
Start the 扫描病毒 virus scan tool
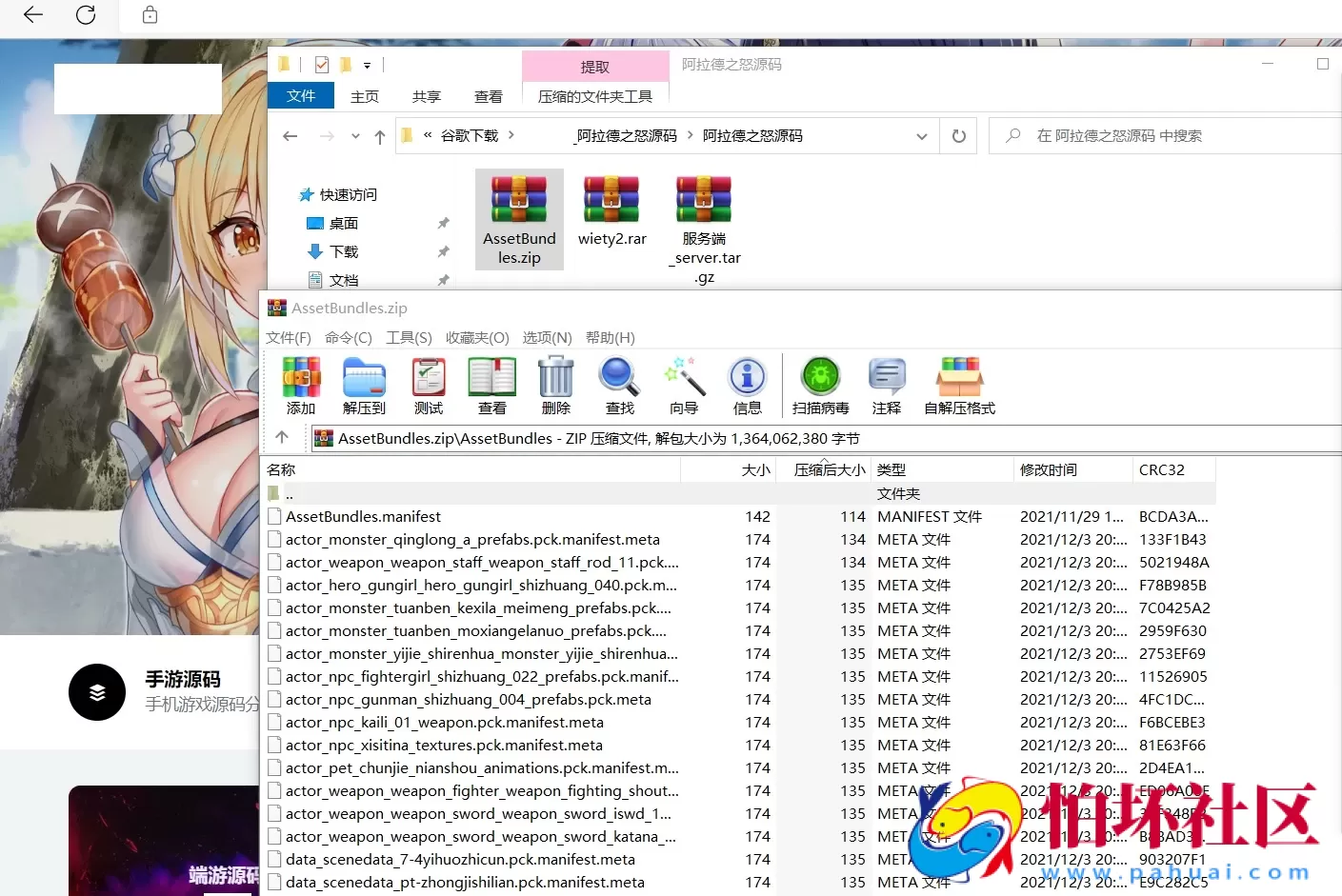coord(820,385)
